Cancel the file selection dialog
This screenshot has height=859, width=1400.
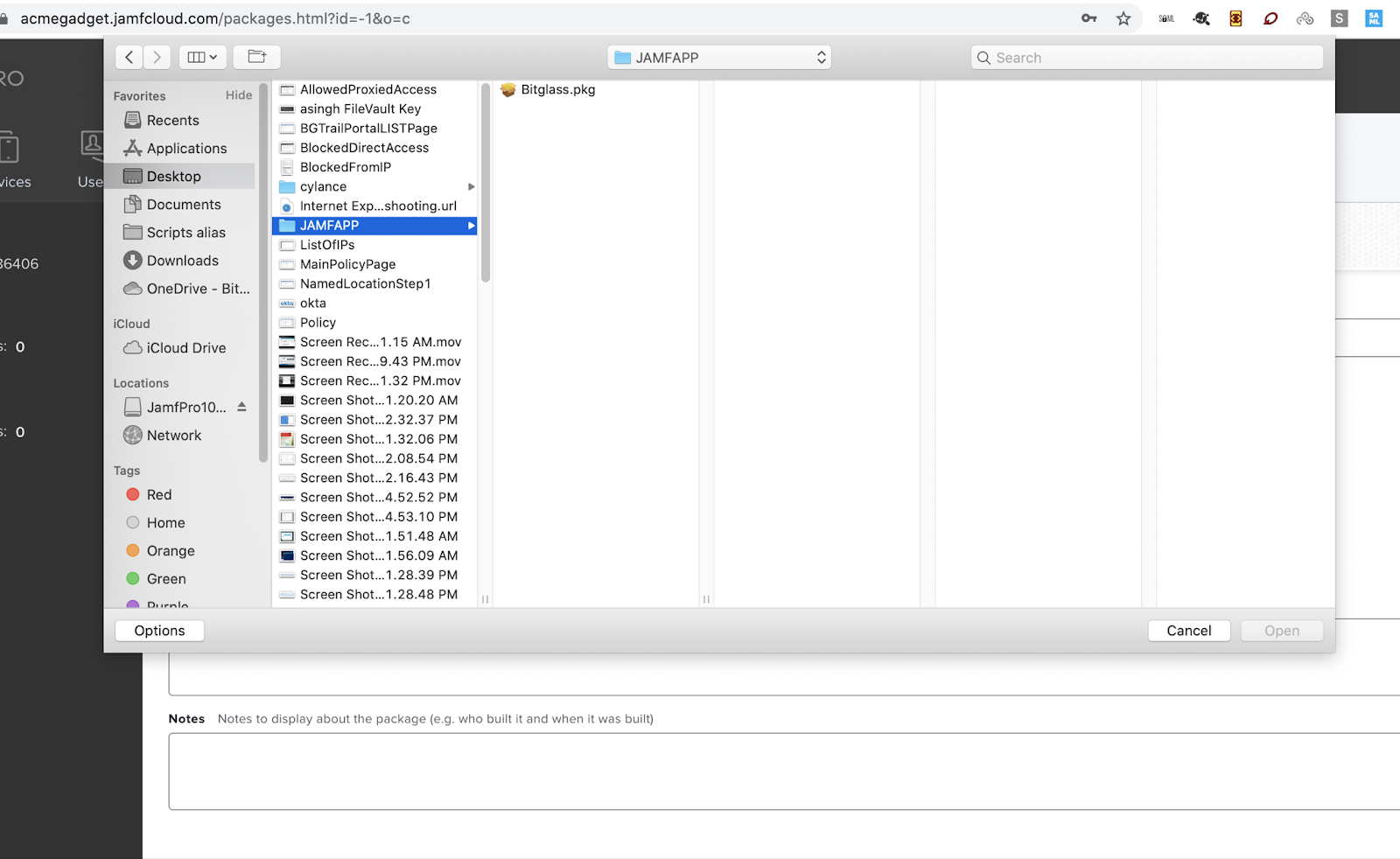click(1188, 630)
